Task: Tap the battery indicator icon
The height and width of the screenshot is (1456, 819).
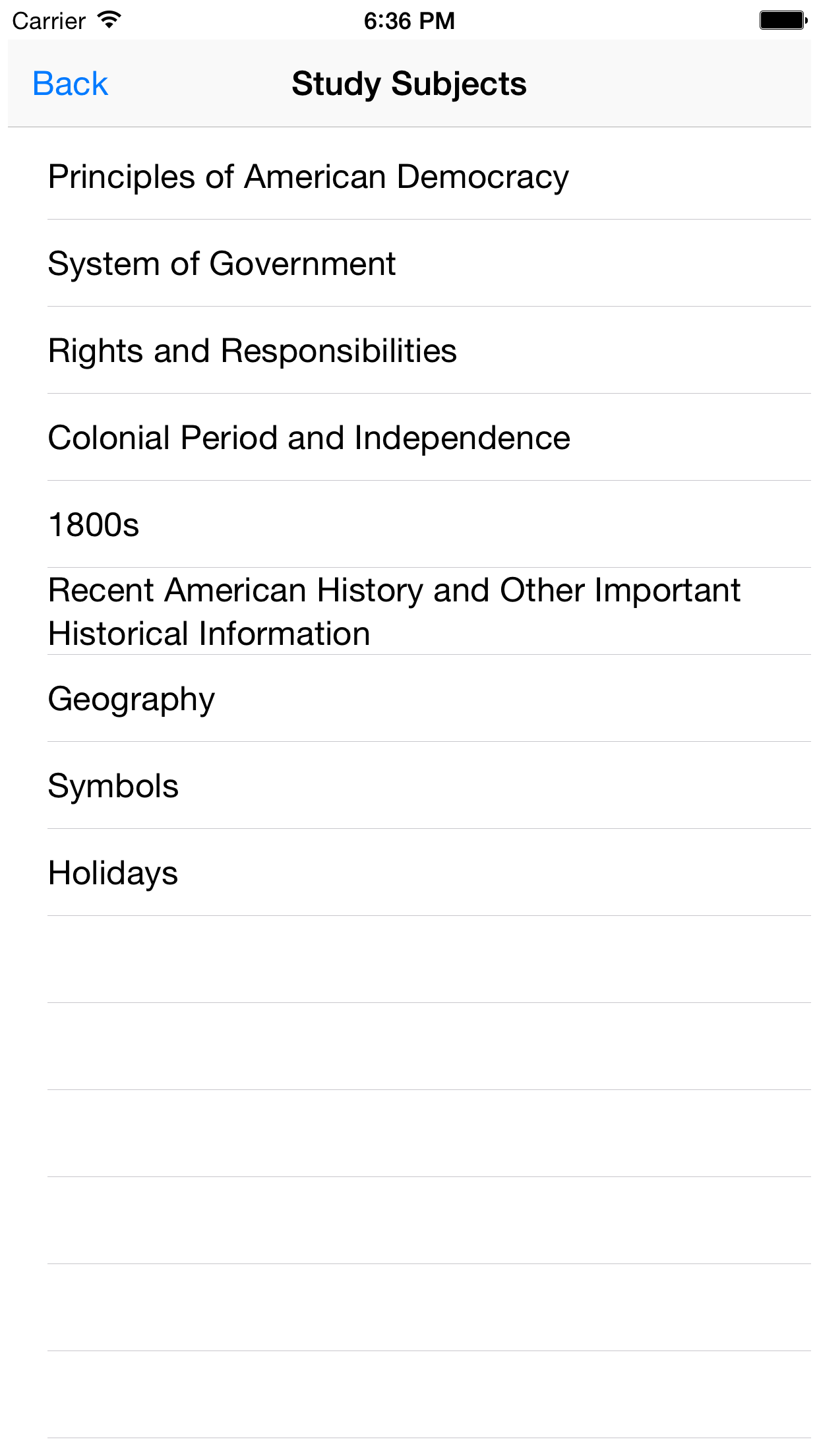Action: pyautogui.click(x=783, y=20)
